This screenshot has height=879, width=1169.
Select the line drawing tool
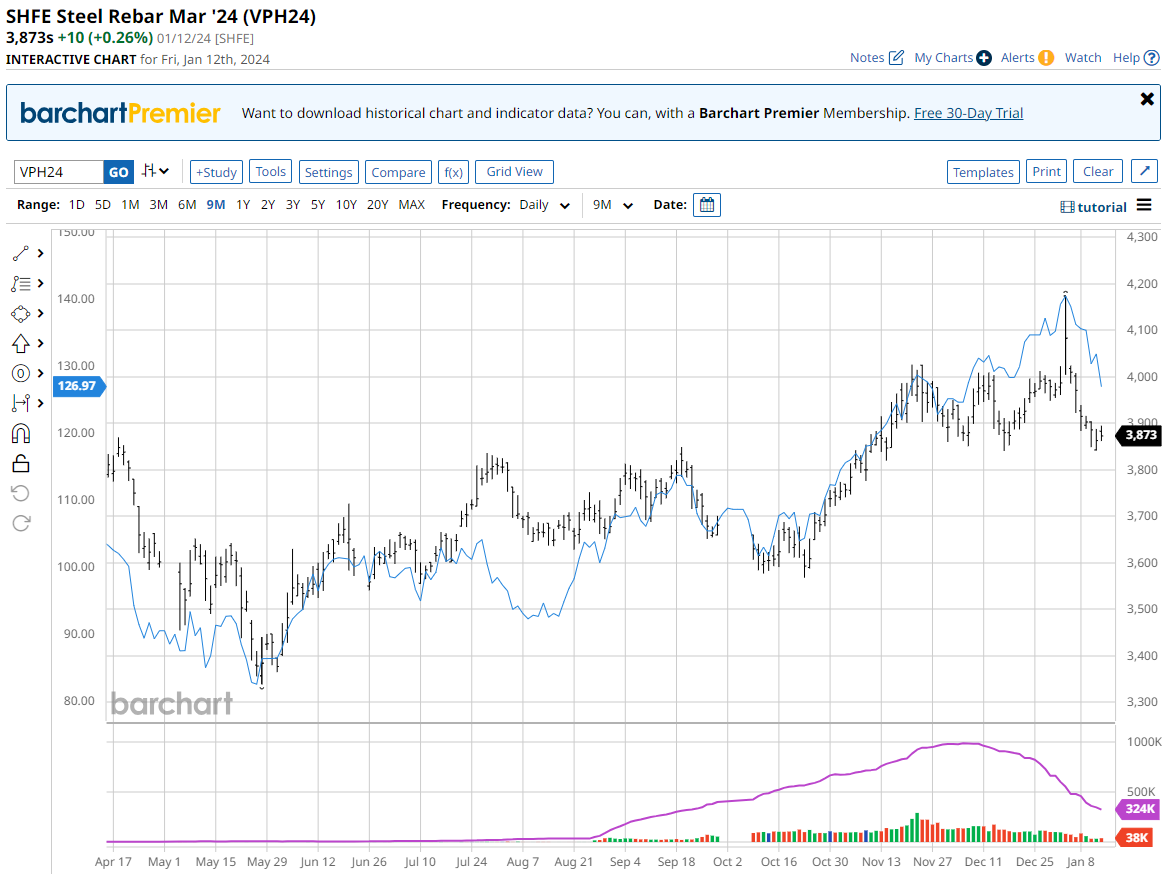tap(21, 253)
